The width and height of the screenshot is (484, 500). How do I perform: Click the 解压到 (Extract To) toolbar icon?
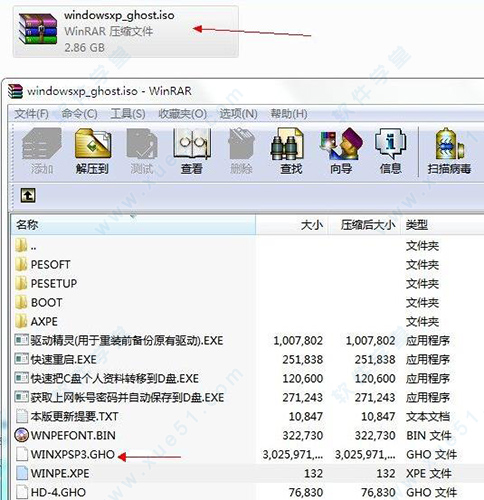pyautogui.click(x=92, y=152)
